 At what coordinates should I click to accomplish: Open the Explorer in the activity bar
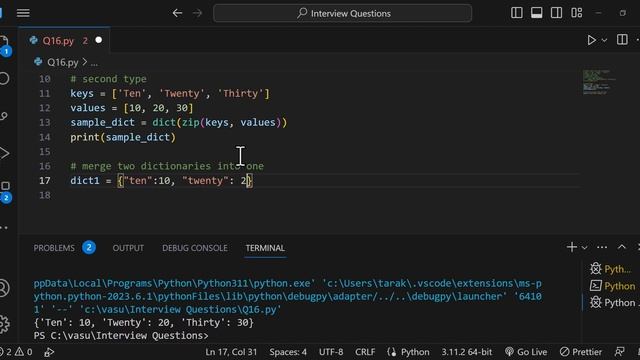coord(4,45)
